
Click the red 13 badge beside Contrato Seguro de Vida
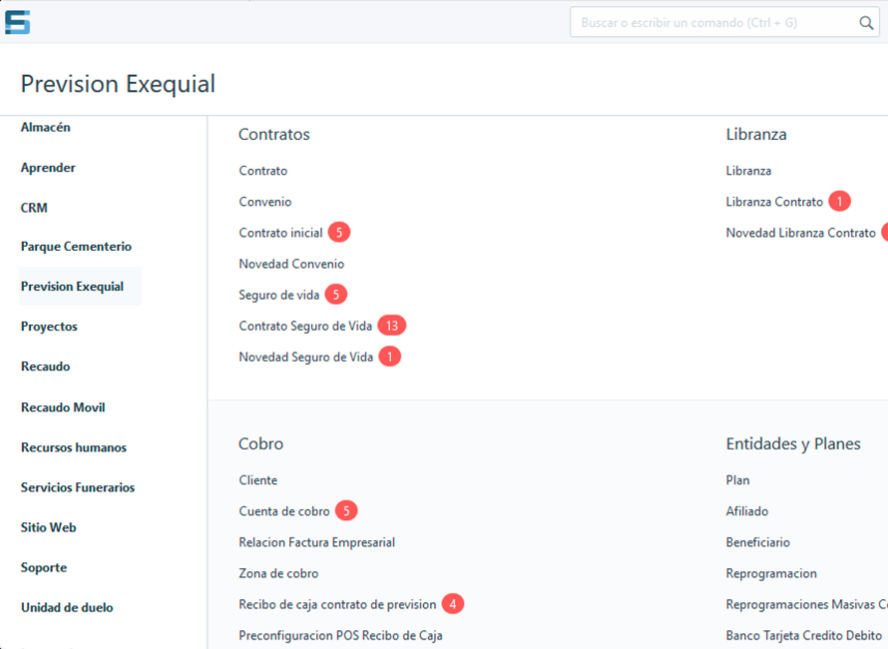pyautogui.click(x=392, y=326)
